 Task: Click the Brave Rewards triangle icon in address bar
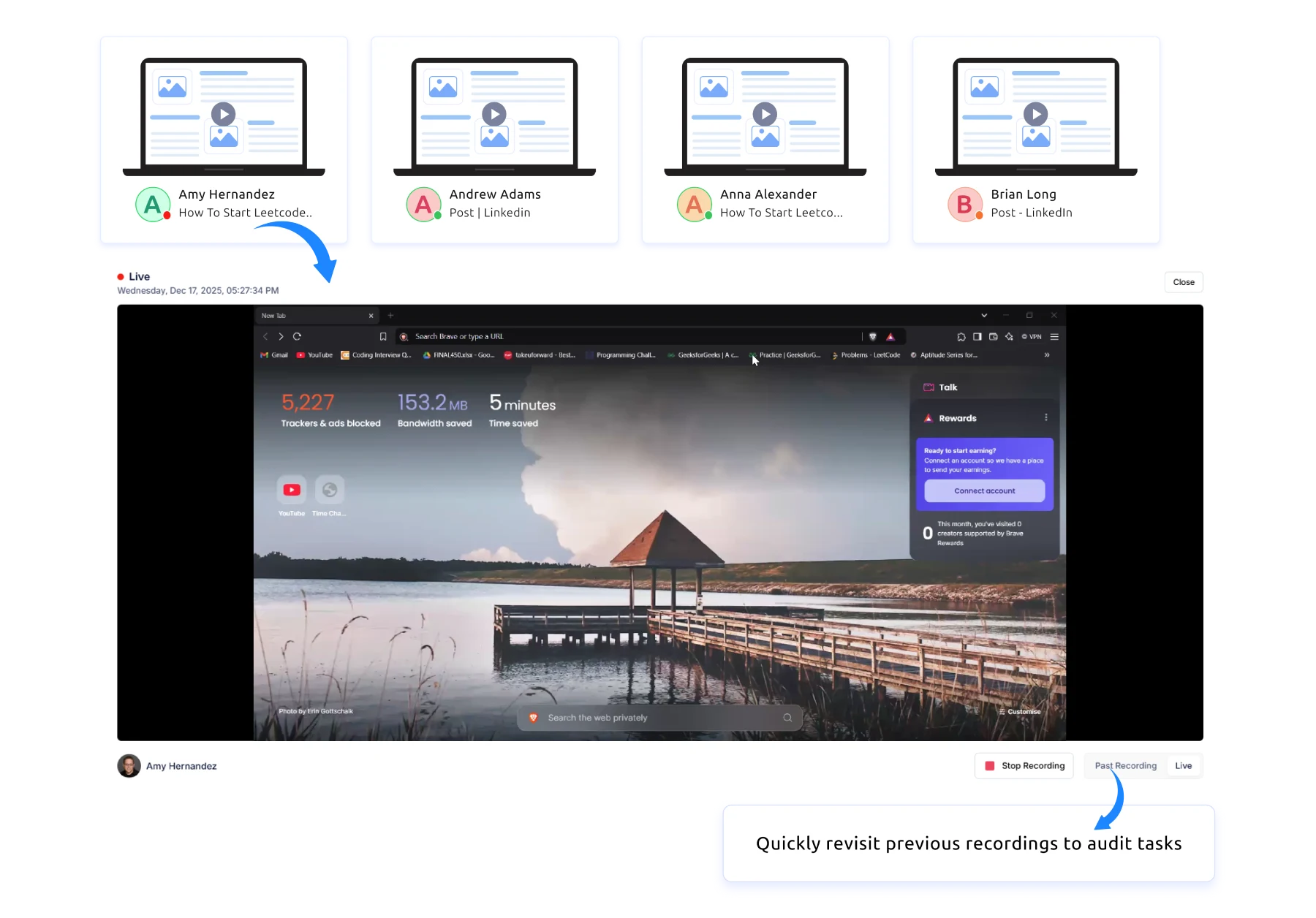click(x=890, y=337)
